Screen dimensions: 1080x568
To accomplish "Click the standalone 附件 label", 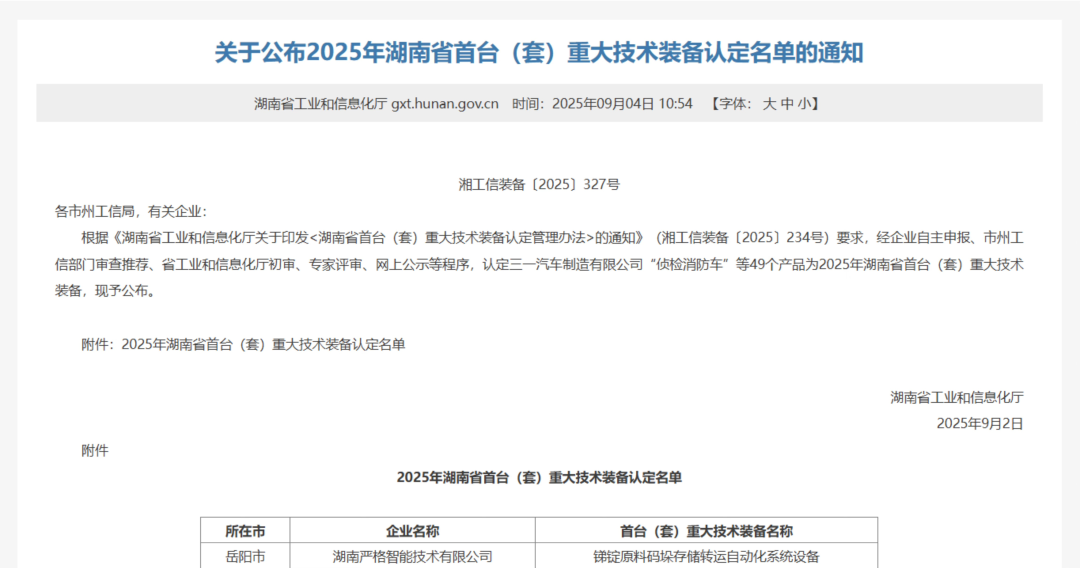I will pyautogui.click(x=94, y=451).
